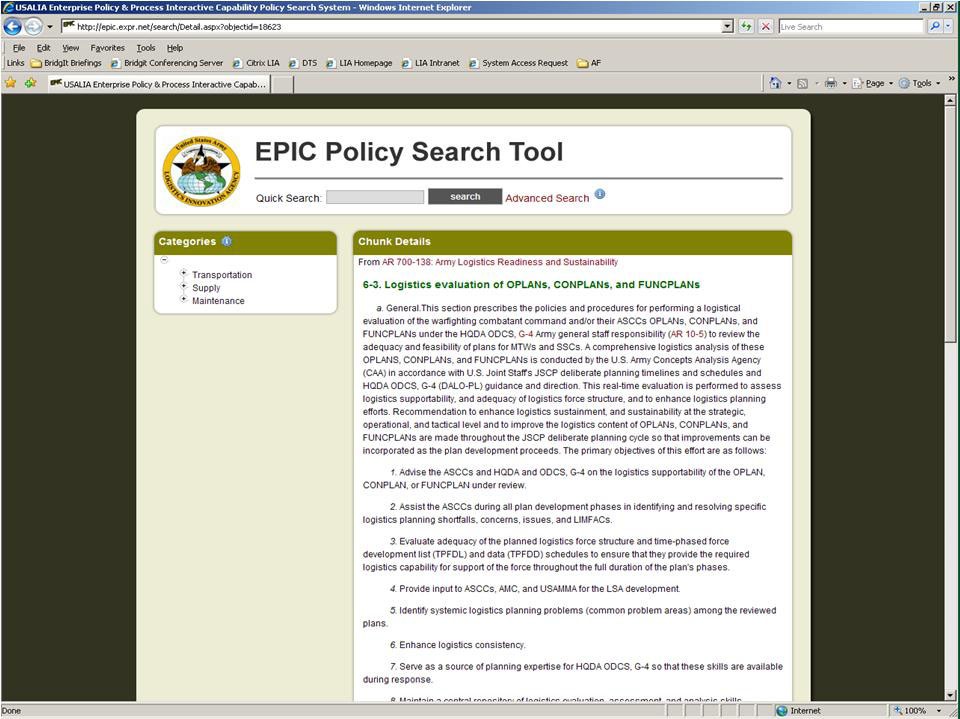Open the Tools menu in menu bar
This screenshot has height=719, width=960.
146,48
